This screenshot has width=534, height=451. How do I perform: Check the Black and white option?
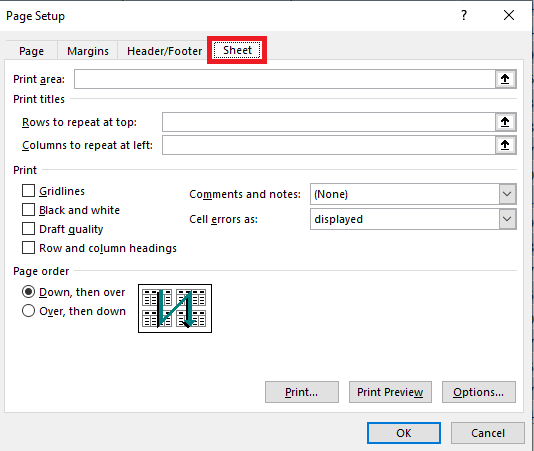point(28,210)
